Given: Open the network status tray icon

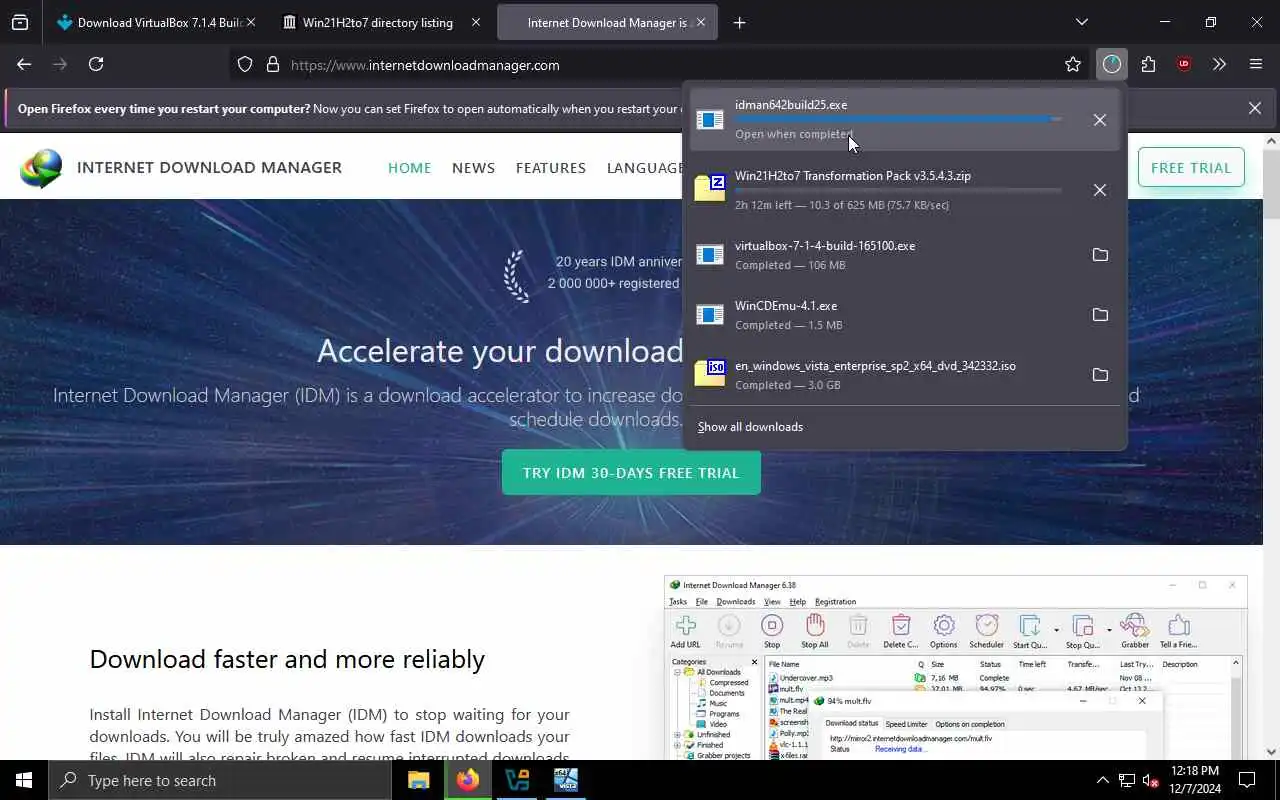Looking at the screenshot, I should (x=1127, y=780).
